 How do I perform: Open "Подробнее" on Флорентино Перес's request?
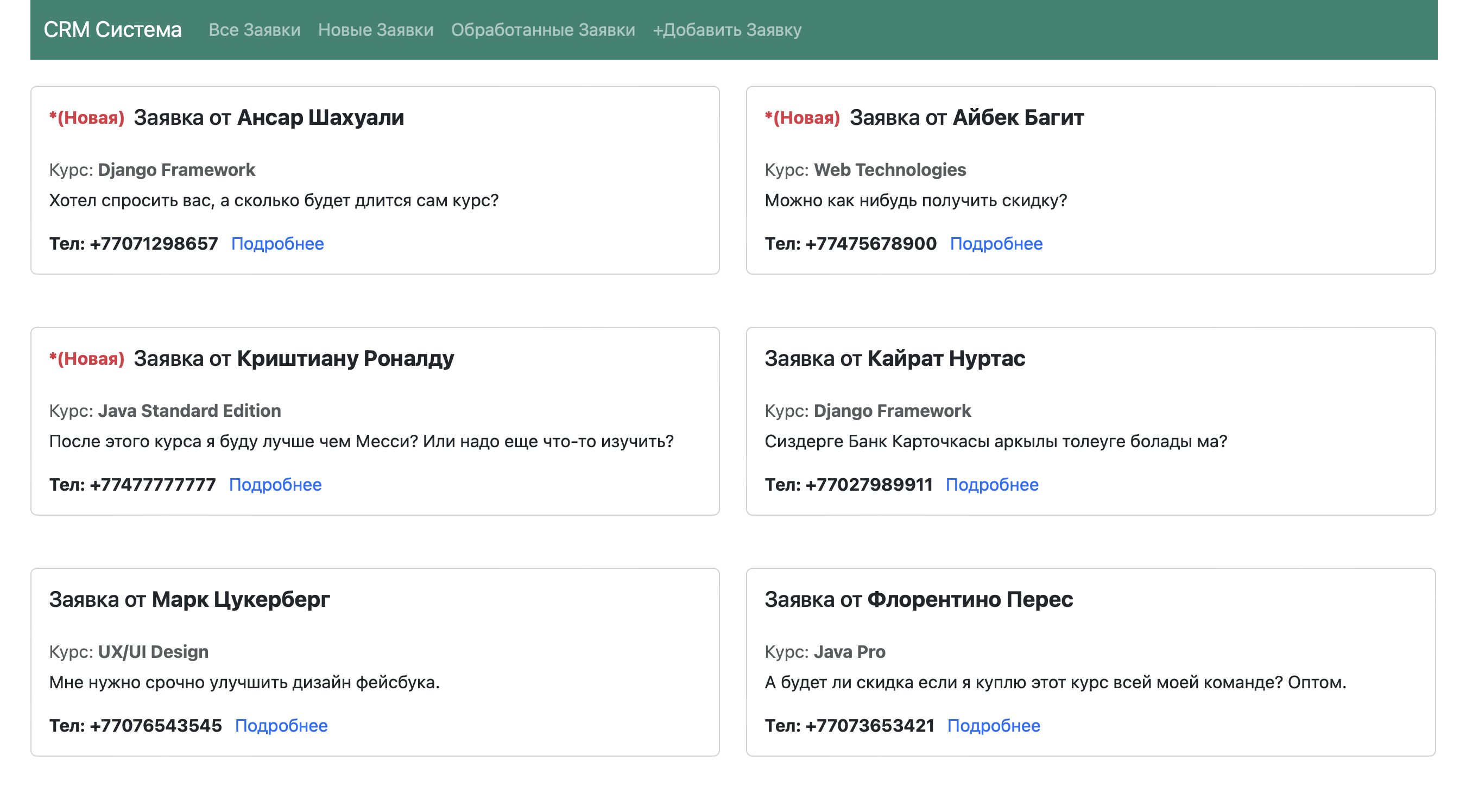click(x=993, y=726)
